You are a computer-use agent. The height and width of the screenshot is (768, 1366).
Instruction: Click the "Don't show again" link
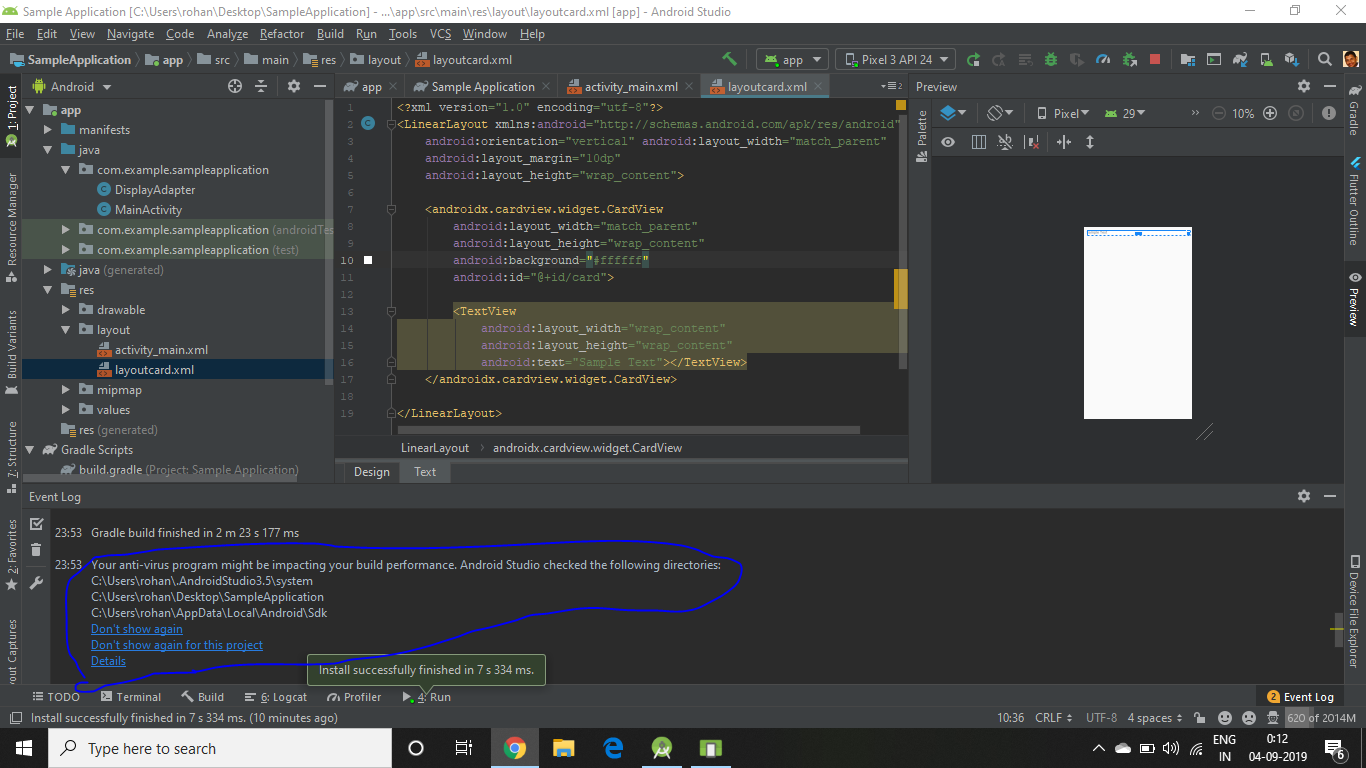click(137, 629)
